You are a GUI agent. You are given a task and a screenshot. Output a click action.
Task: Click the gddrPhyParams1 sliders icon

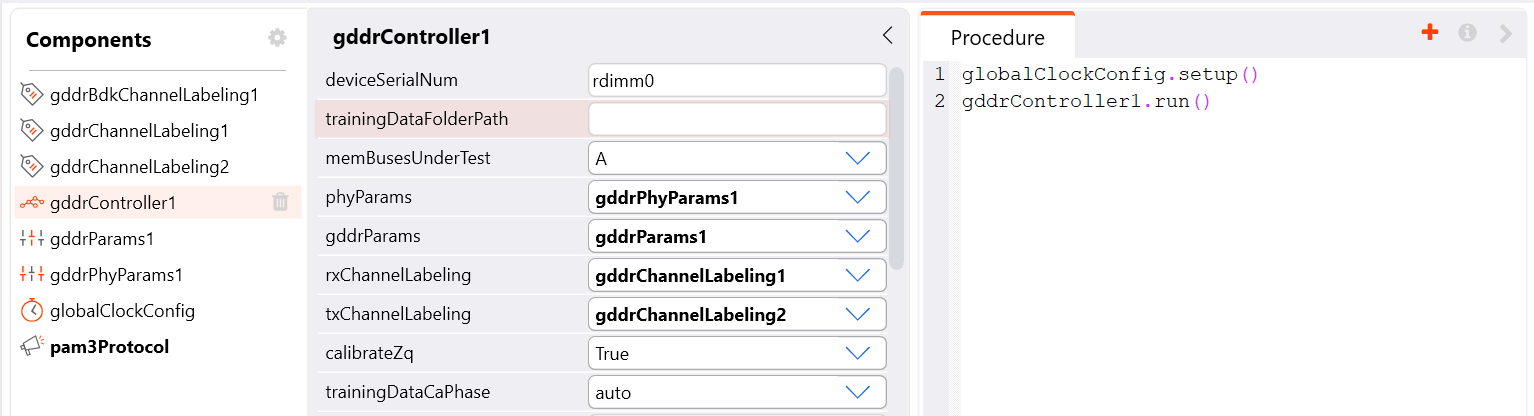pyautogui.click(x=32, y=274)
